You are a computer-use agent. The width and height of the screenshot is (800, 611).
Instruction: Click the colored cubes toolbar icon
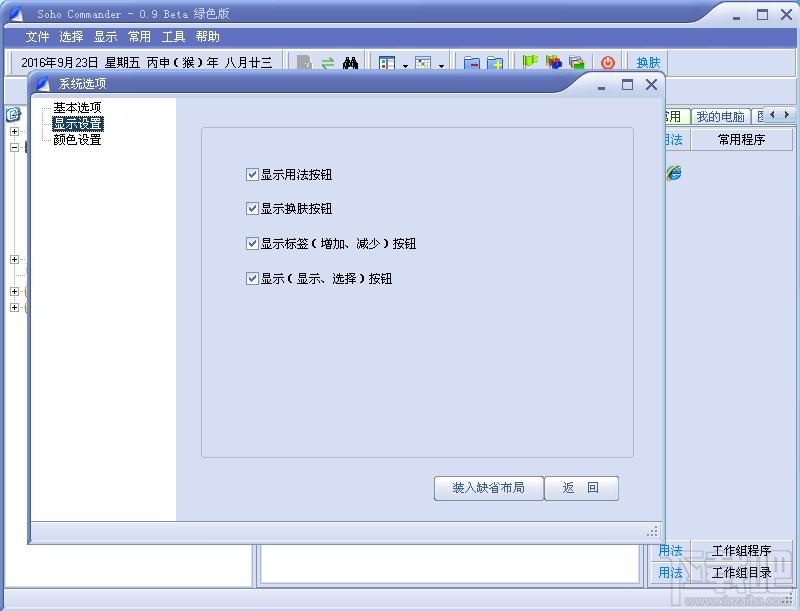(x=554, y=62)
